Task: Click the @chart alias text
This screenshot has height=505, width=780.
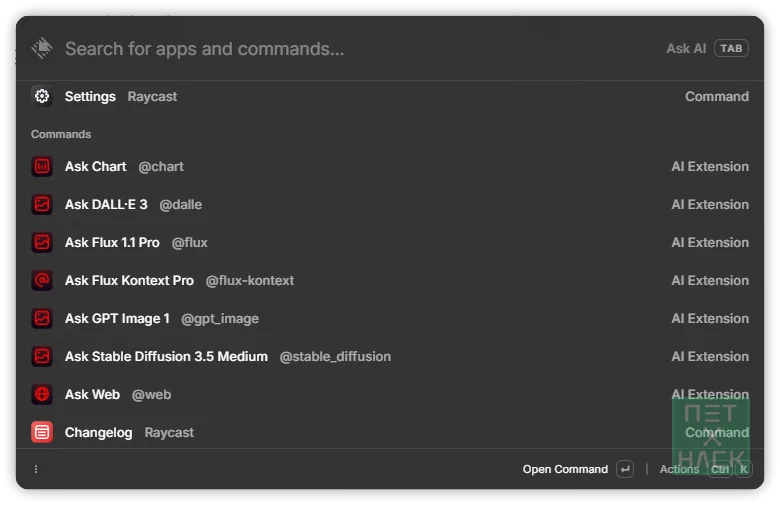Action: point(161,167)
